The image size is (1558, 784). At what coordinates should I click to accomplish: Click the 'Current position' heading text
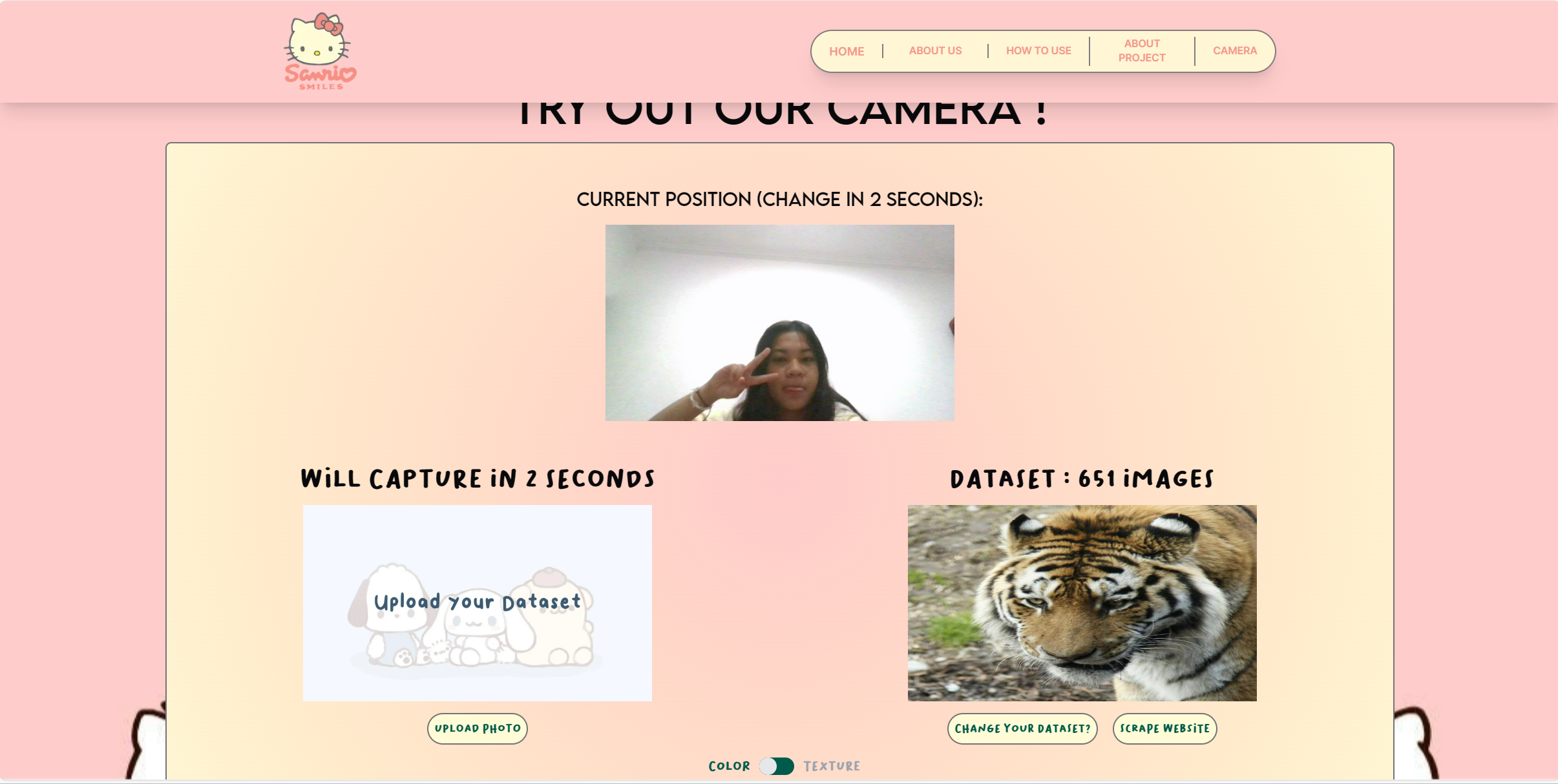(779, 200)
